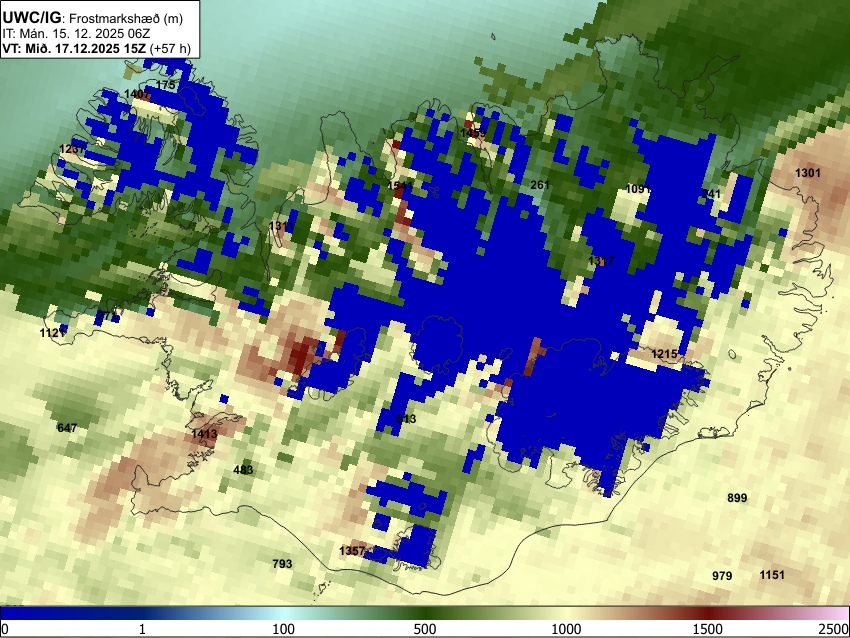Select the map value 1317
850x638 pixels.
click(x=601, y=261)
